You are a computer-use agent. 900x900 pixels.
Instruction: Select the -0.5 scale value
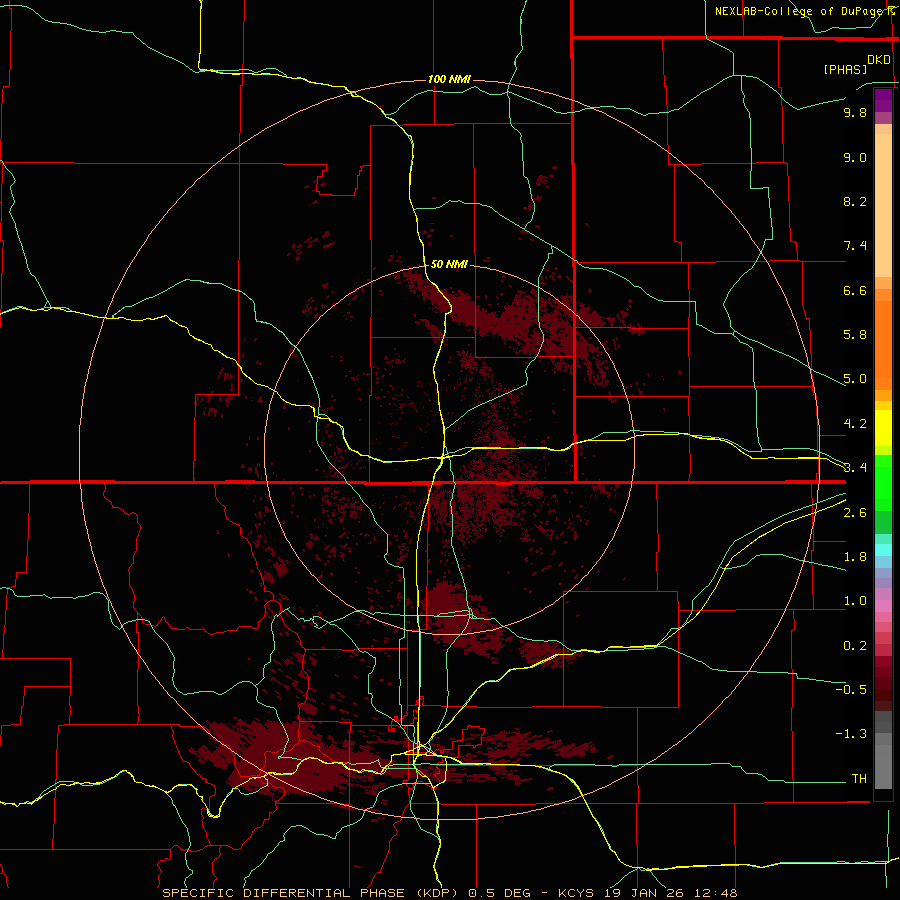pyautogui.click(x=851, y=690)
